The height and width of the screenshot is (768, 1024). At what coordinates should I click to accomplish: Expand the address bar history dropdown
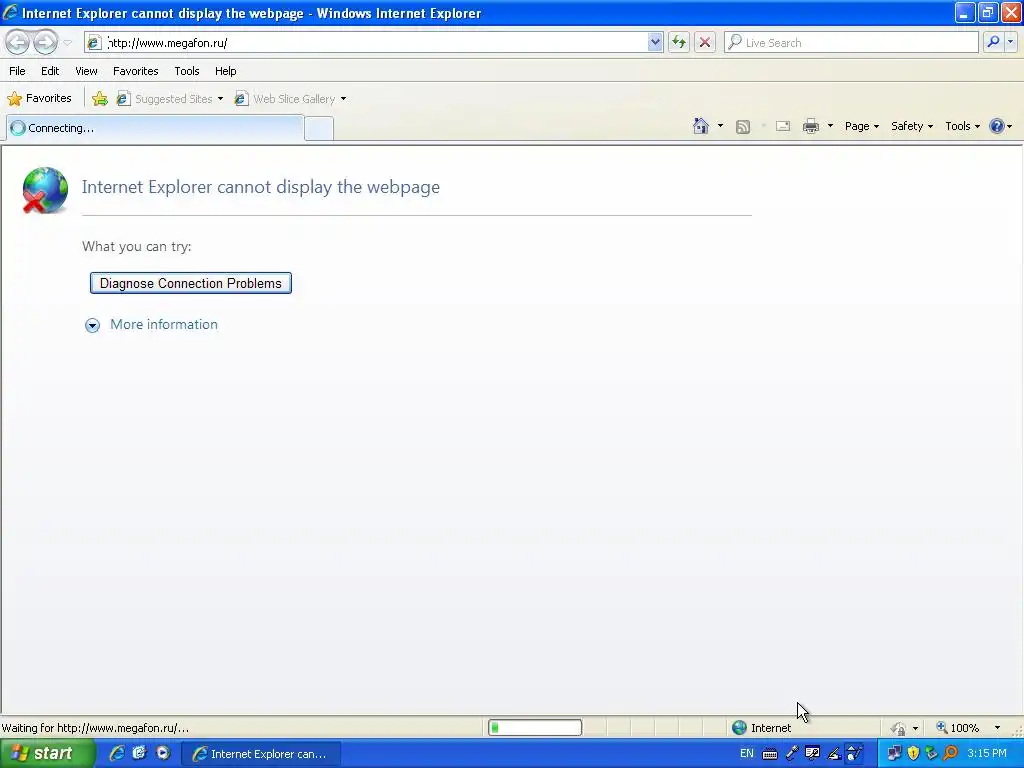click(655, 42)
